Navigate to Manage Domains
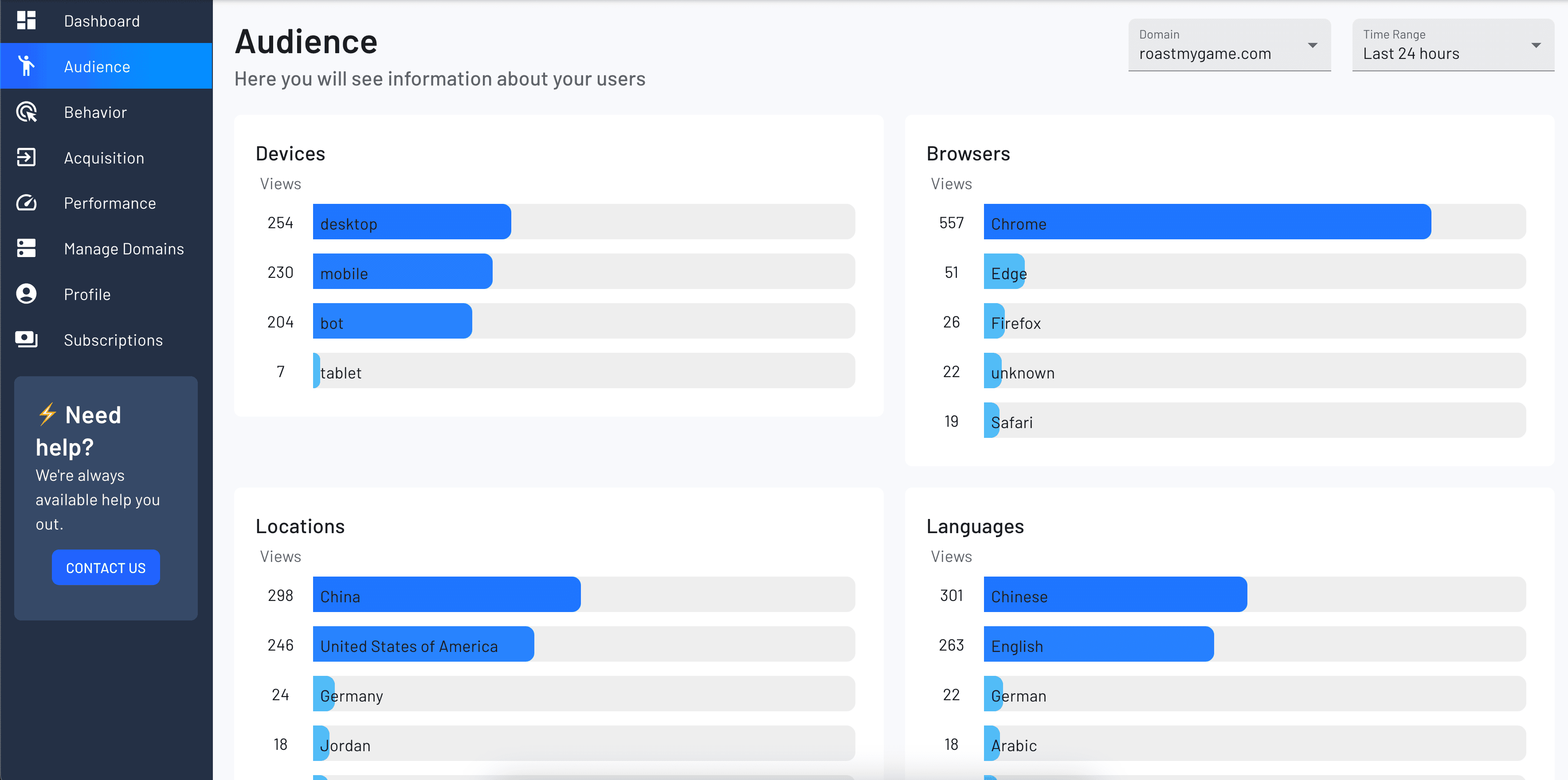Screen dimensions: 1568x780 [106, 249]
